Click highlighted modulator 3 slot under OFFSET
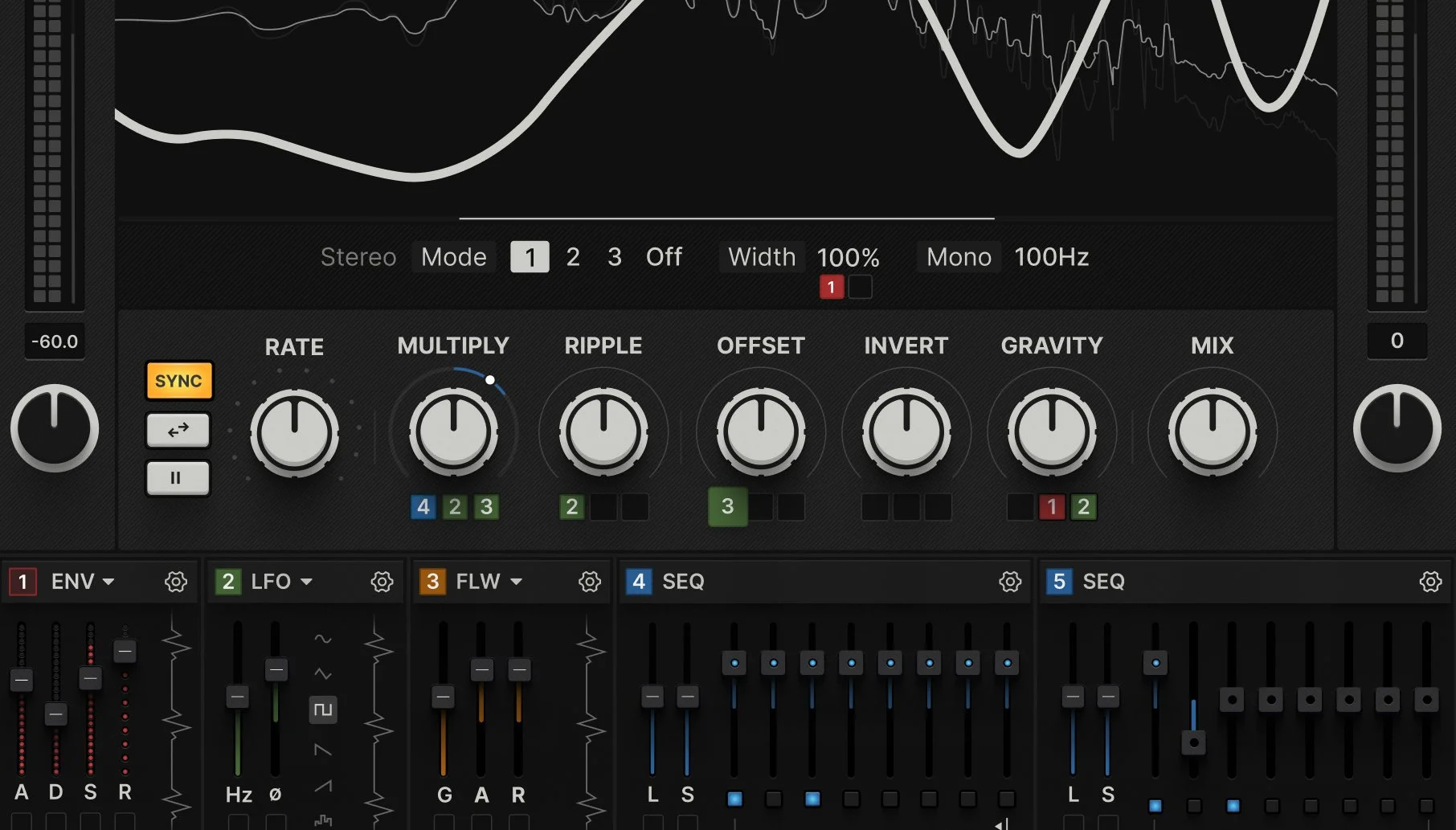Image resolution: width=1456 pixels, height=830 pixels. pyautogui.click(x=727, y=507)
